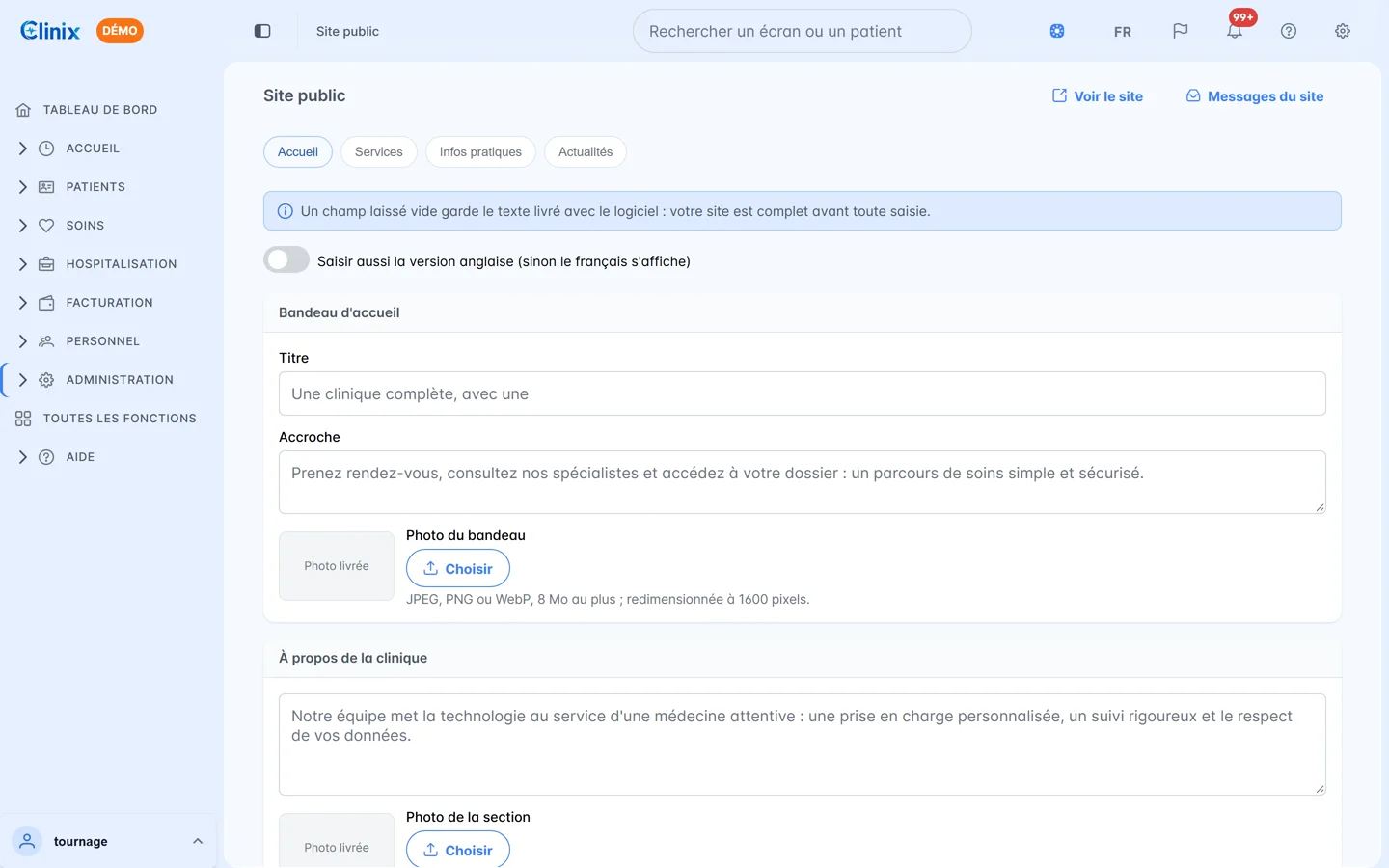This screenshot has height=868, width=1389.
Task: Click the tournage user avatar icon
Action: 27,841
